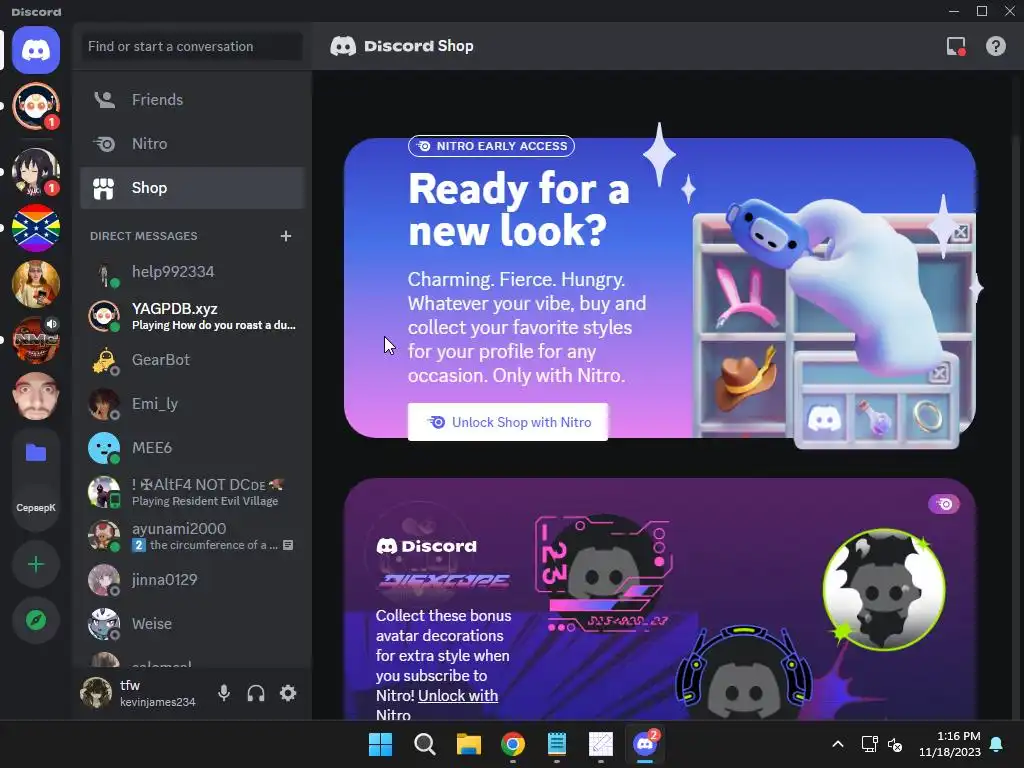Toggle headphones deafen

click(x=256, y=693)
